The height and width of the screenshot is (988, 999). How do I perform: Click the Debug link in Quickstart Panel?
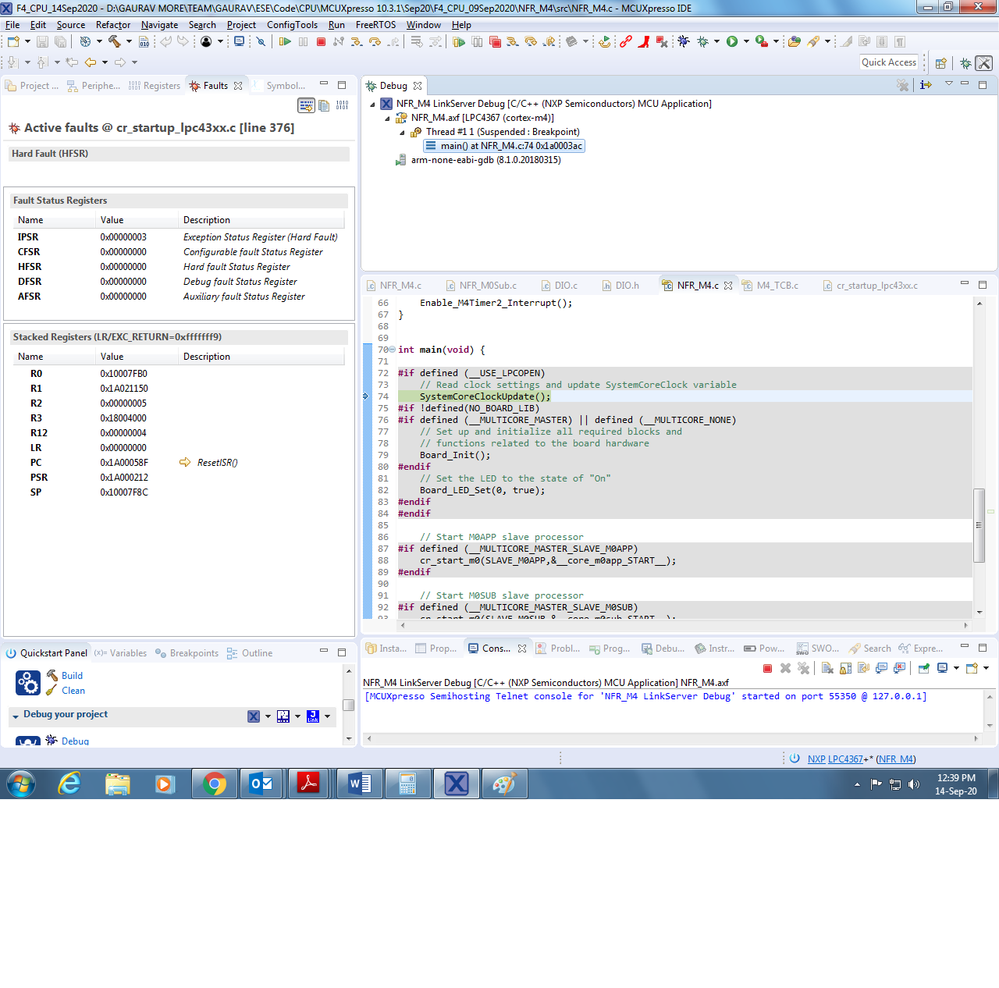[x=75, y=741]
